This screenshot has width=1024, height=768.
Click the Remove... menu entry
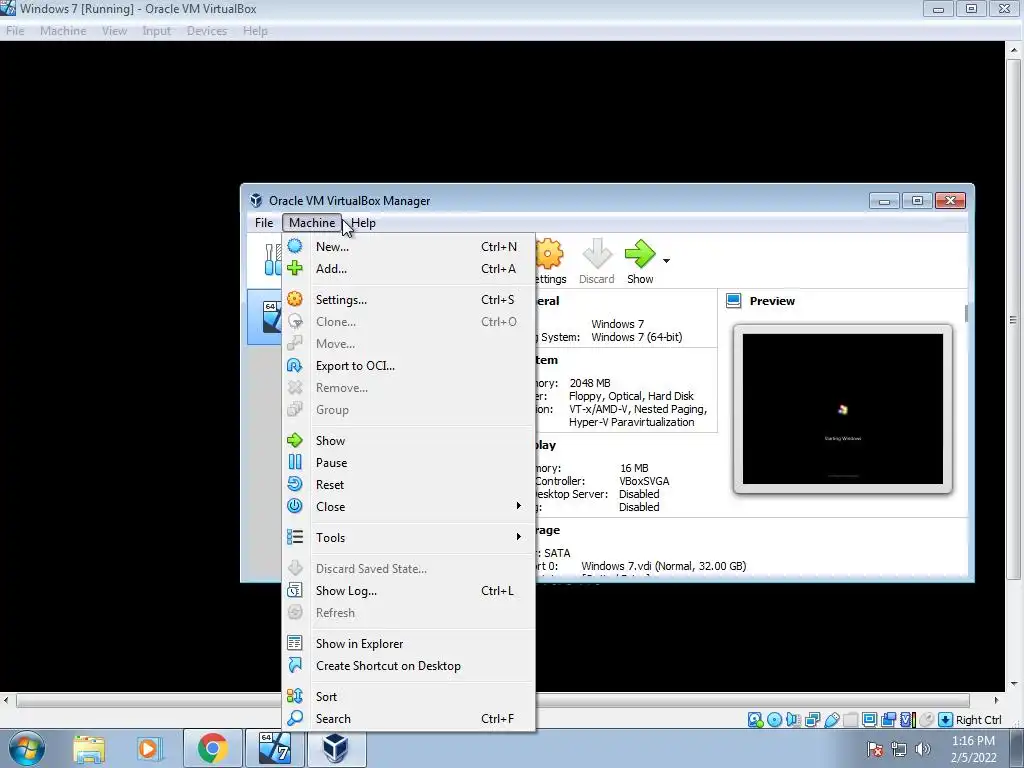409,388
